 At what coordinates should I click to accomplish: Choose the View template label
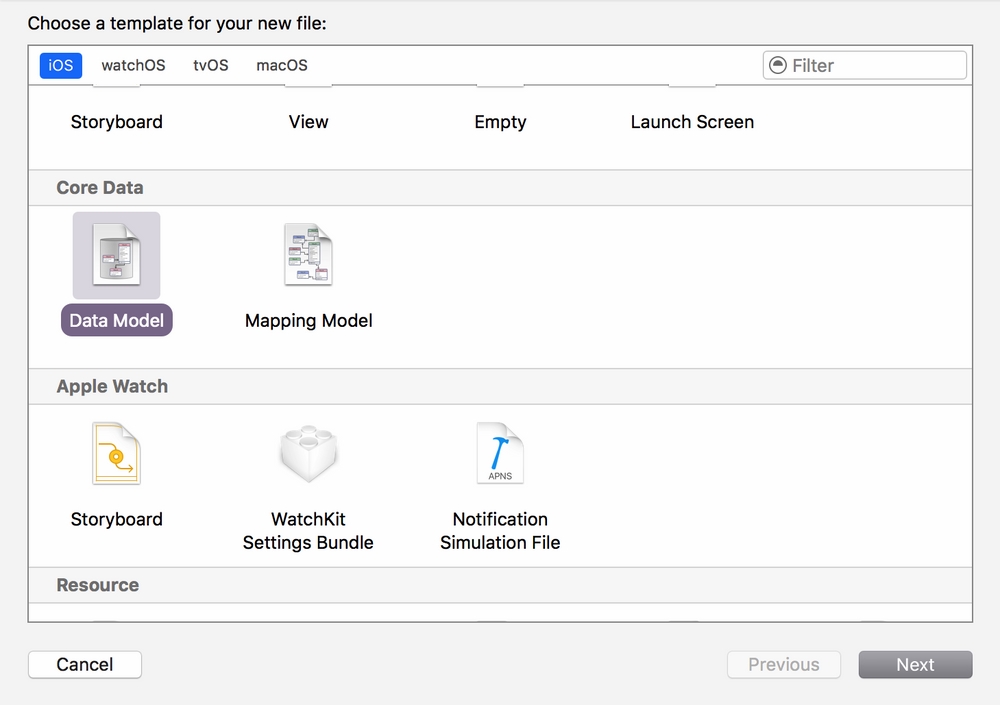coord(308,122)
